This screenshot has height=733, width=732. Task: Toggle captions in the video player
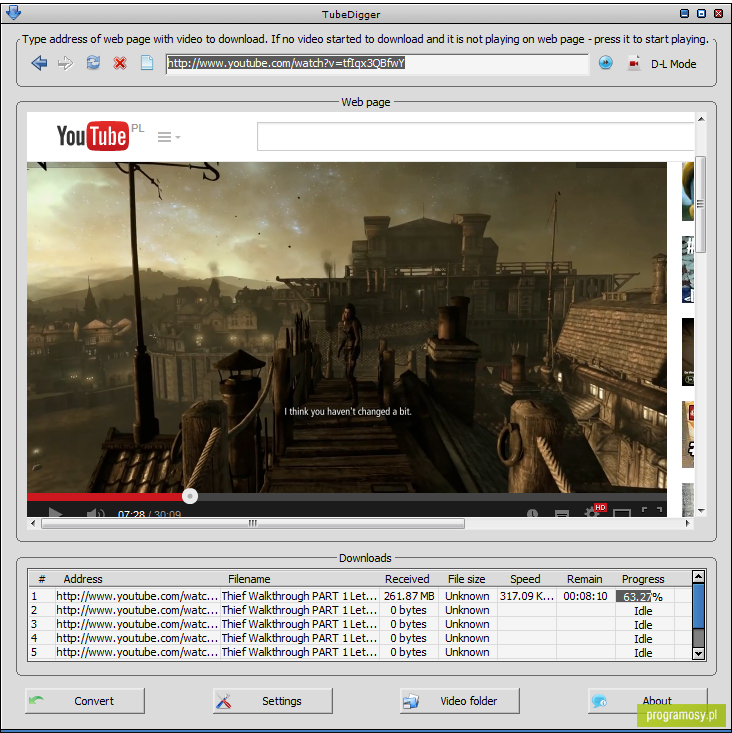pyautogui.click(x=561, y=513)
